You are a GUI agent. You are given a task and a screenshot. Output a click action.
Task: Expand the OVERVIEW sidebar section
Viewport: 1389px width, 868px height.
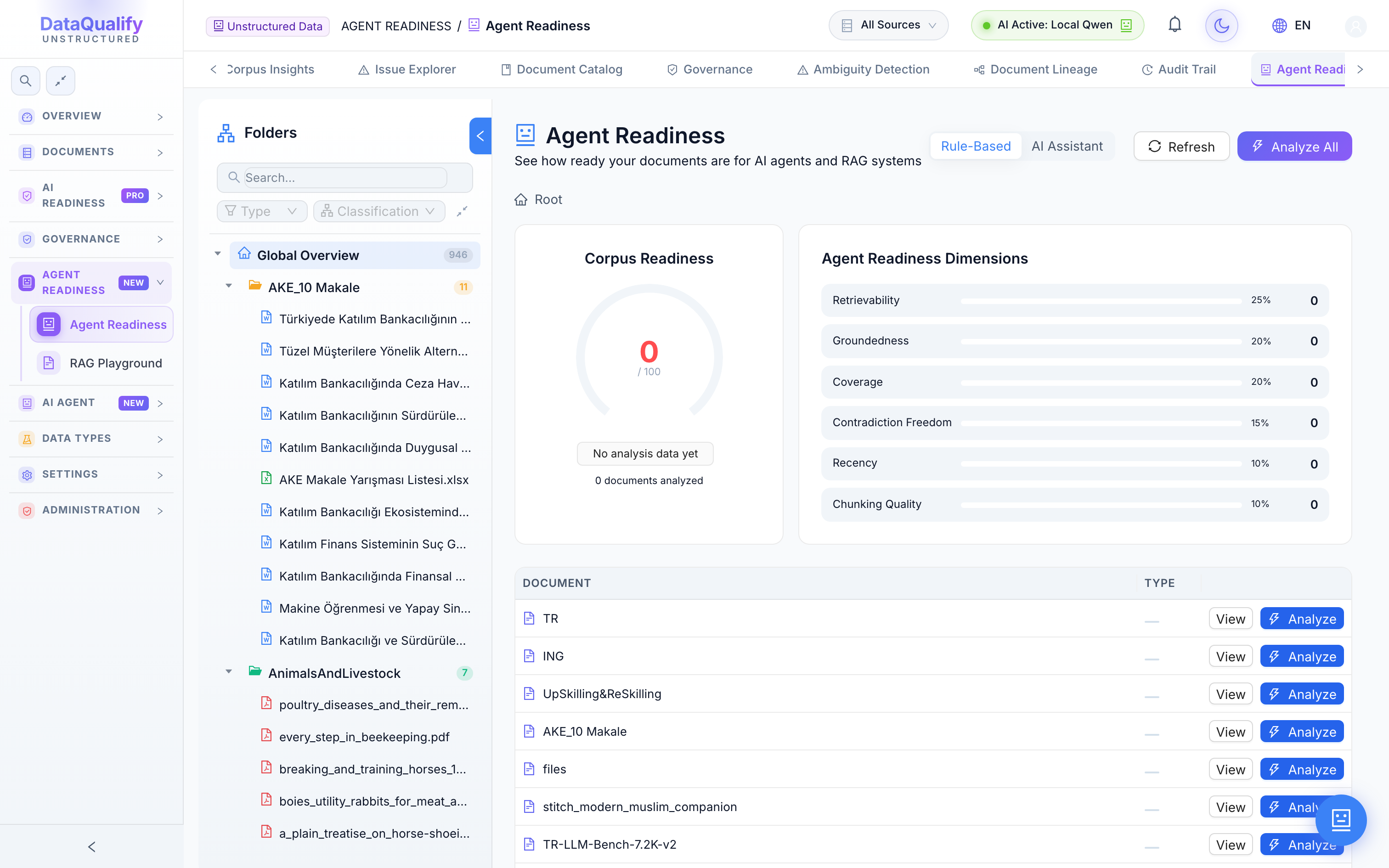(91, 117)
